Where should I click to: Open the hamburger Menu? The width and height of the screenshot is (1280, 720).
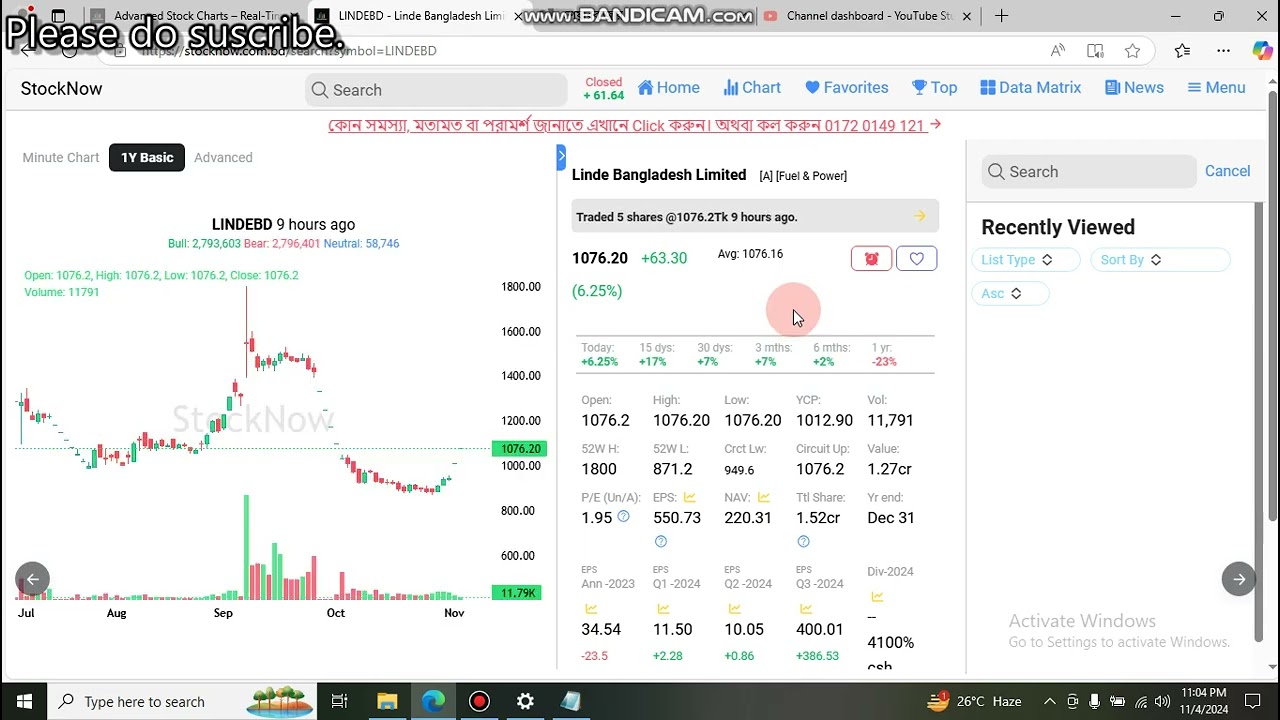[x=1216, y=88]
